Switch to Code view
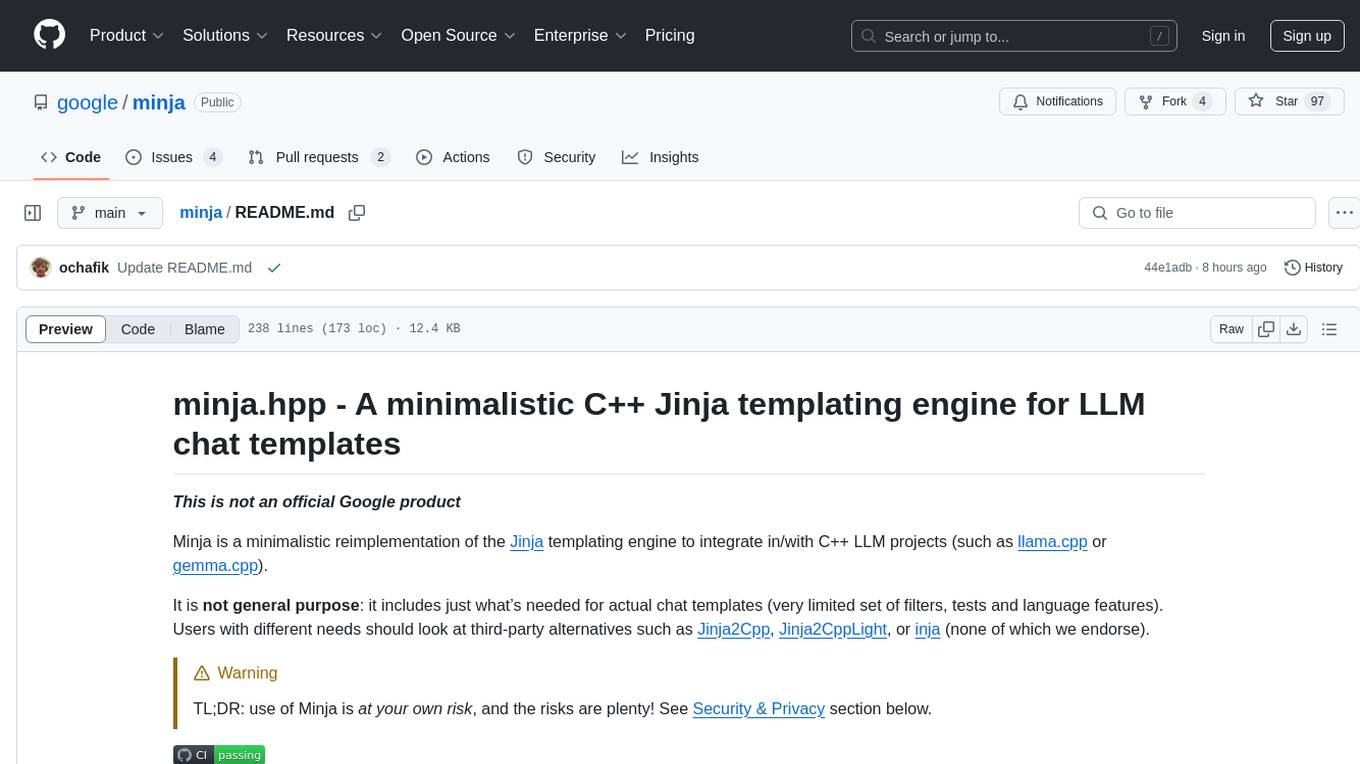This screenshot has width=1360, height=764. (x=138, y=329)
